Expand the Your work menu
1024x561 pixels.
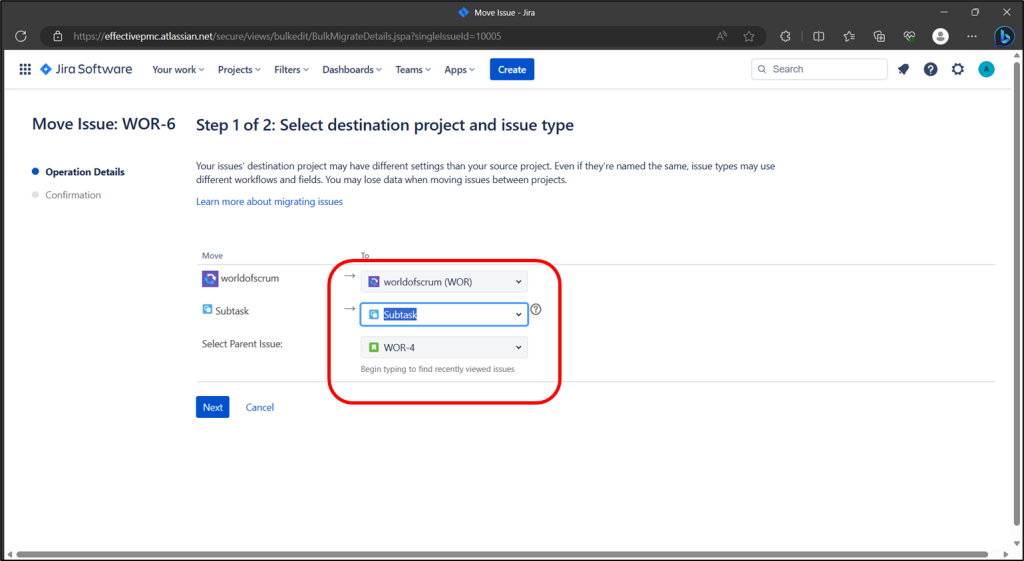pos(178,70)
